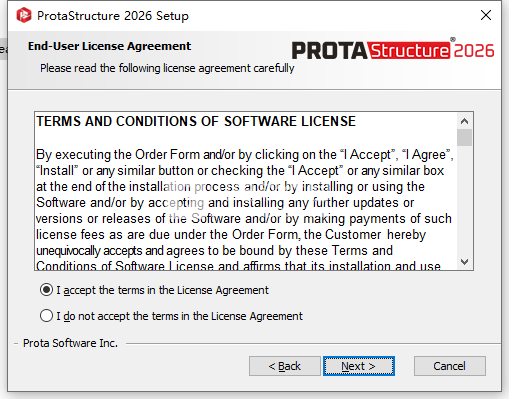509x399 pixels.
Task: Go to the previous step with Back
Action: point(285,366)
